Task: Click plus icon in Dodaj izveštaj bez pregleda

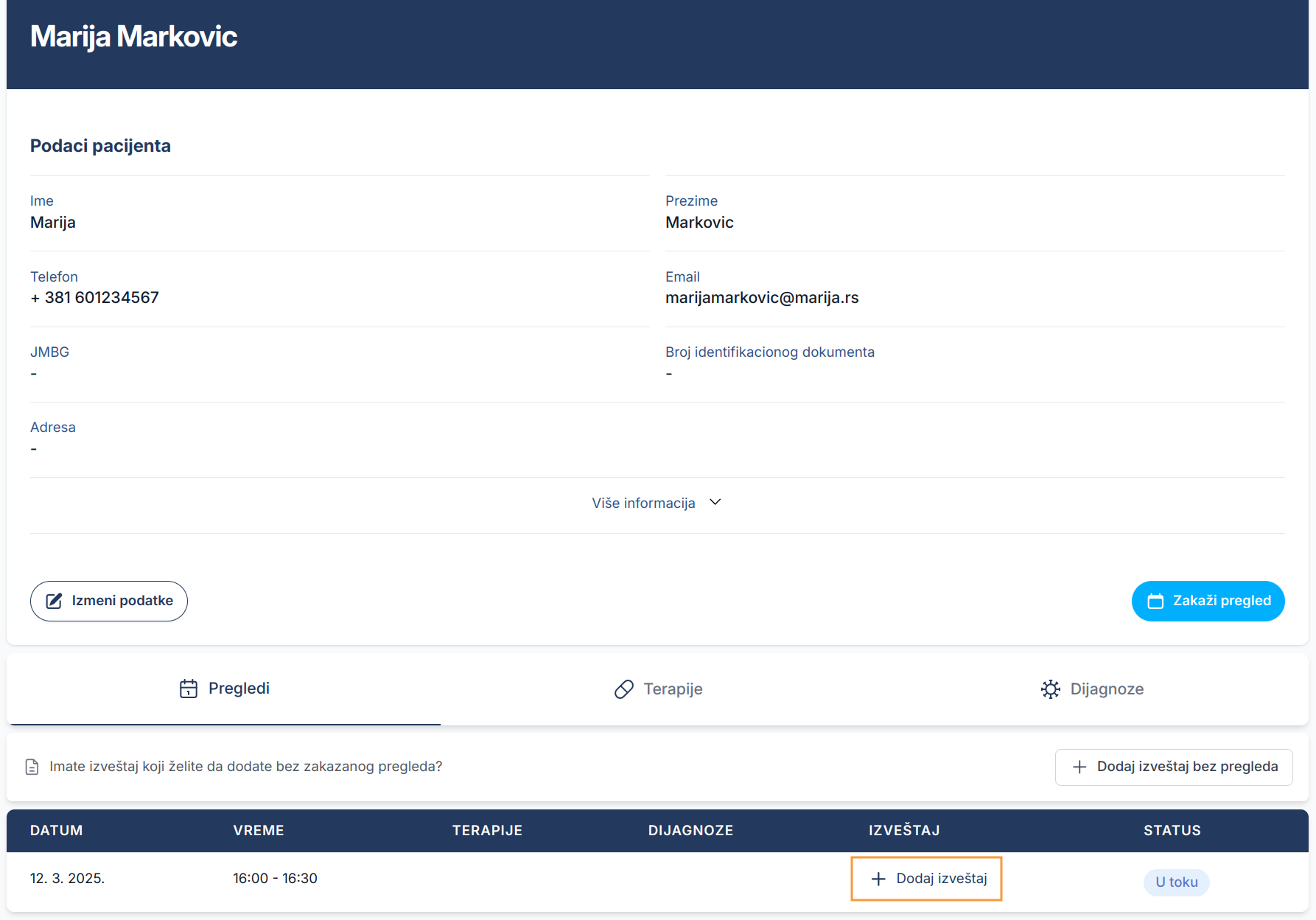Action: coord(1079,767)
